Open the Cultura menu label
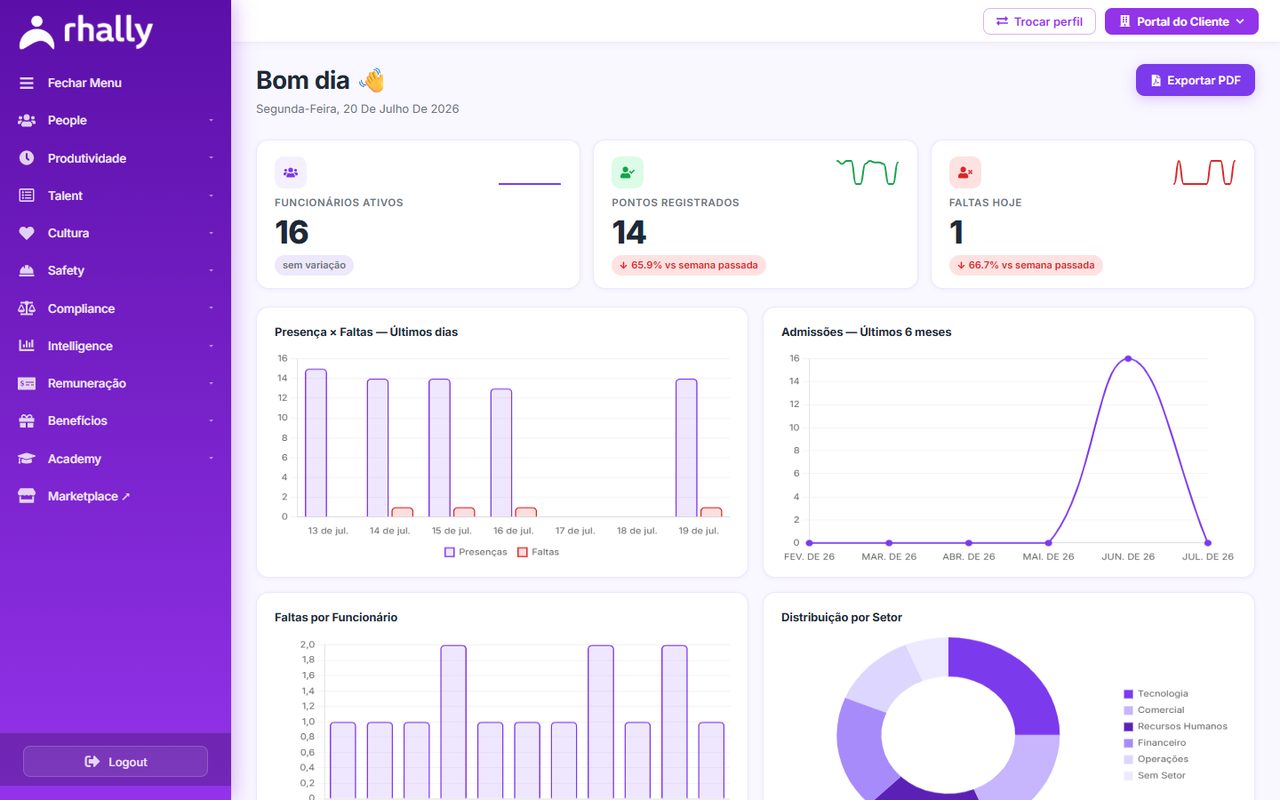This screenshot has height=800, width=1280. click(68, 233)
